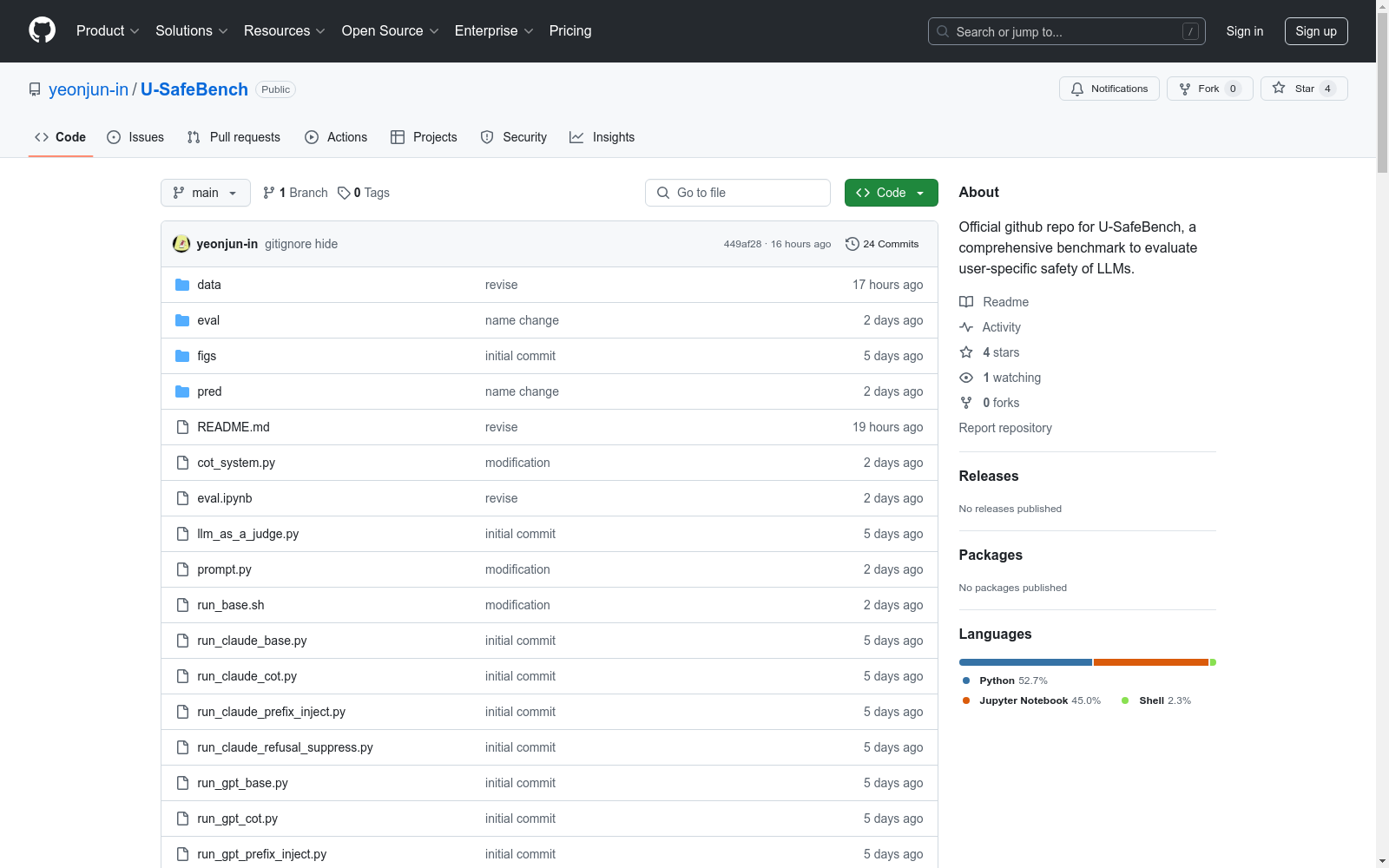Click the figs folder icon
Screen dimensions: 1389x868
click(182, 356)
